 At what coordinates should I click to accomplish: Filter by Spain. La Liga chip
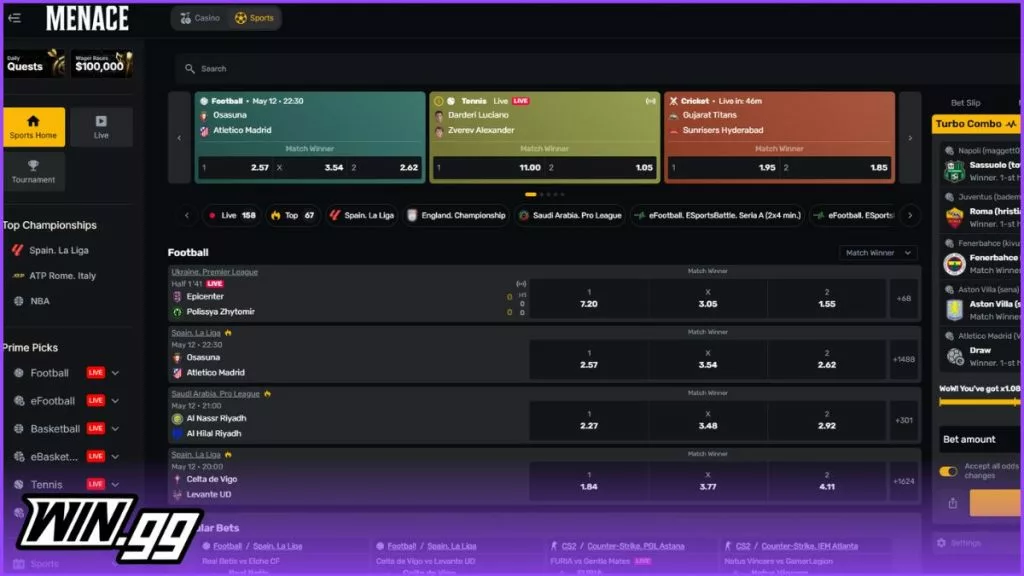point(362,216)
